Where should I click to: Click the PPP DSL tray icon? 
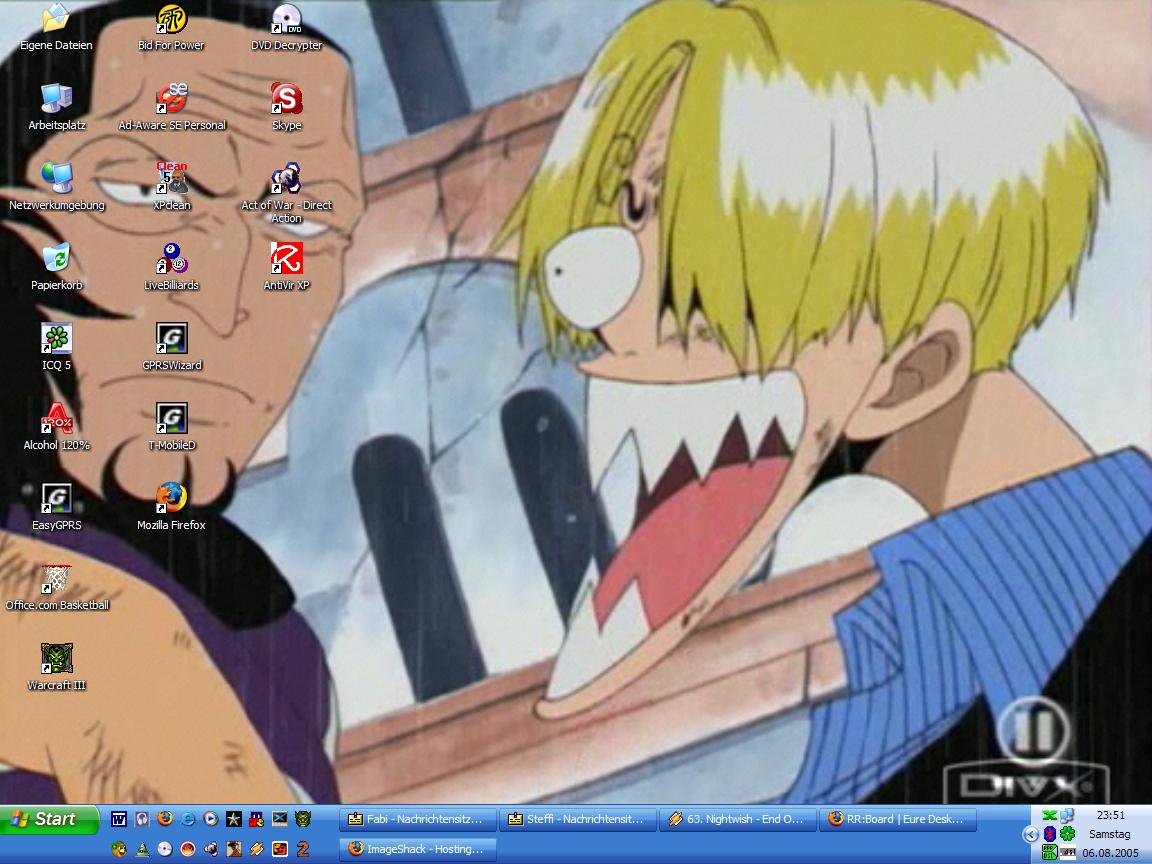coord(1050,852)
